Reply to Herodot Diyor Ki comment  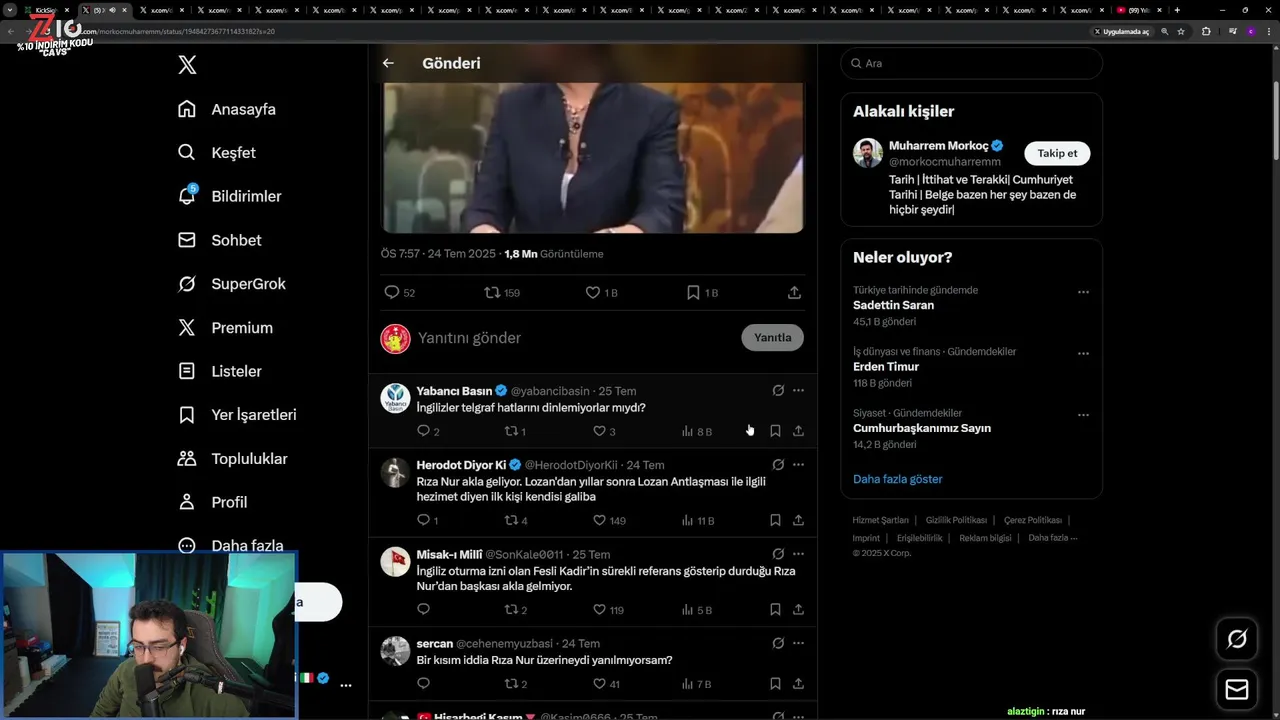tap(427, 520)
